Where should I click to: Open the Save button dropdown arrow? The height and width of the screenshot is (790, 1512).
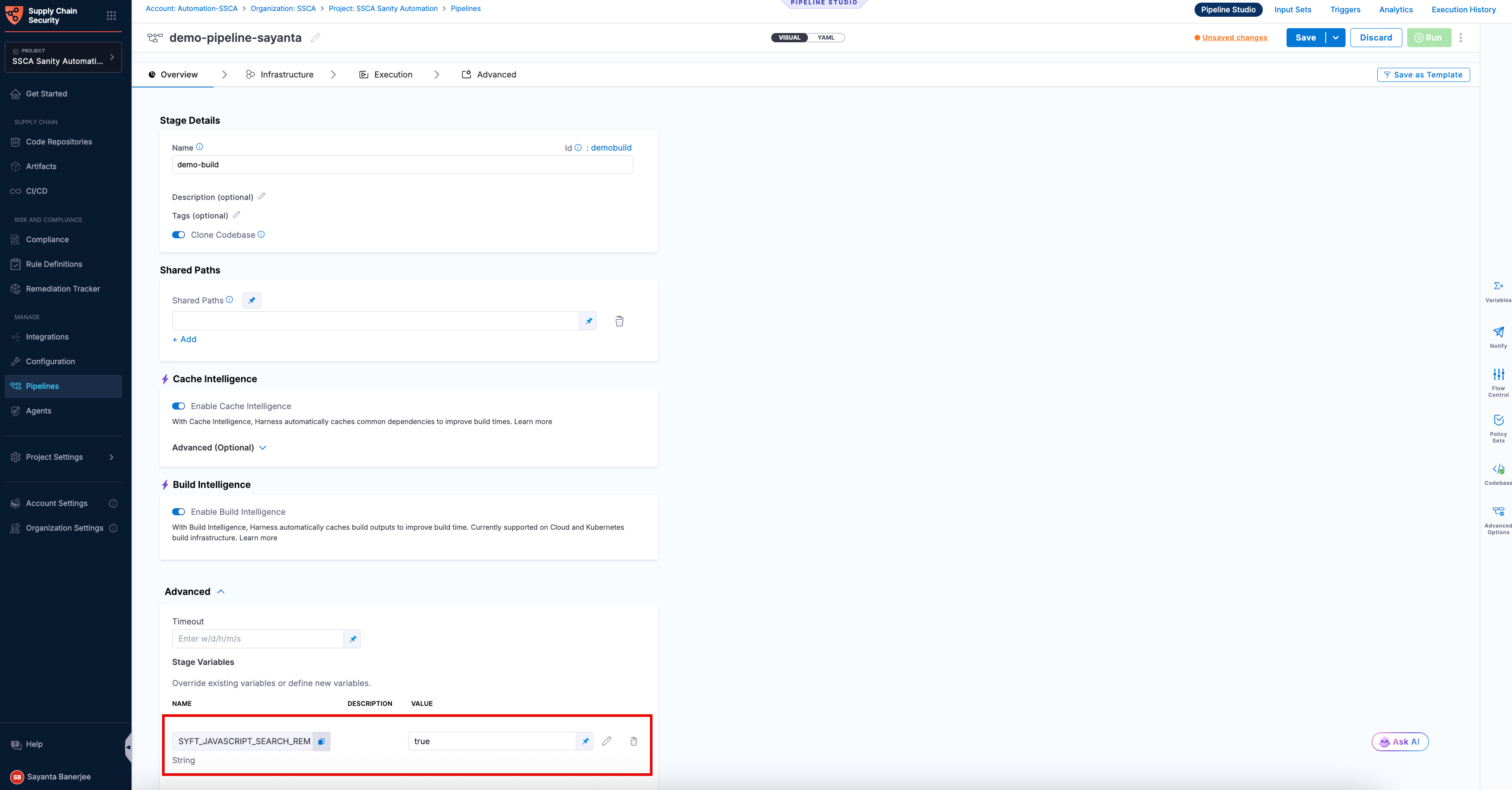click(1336, 37)
